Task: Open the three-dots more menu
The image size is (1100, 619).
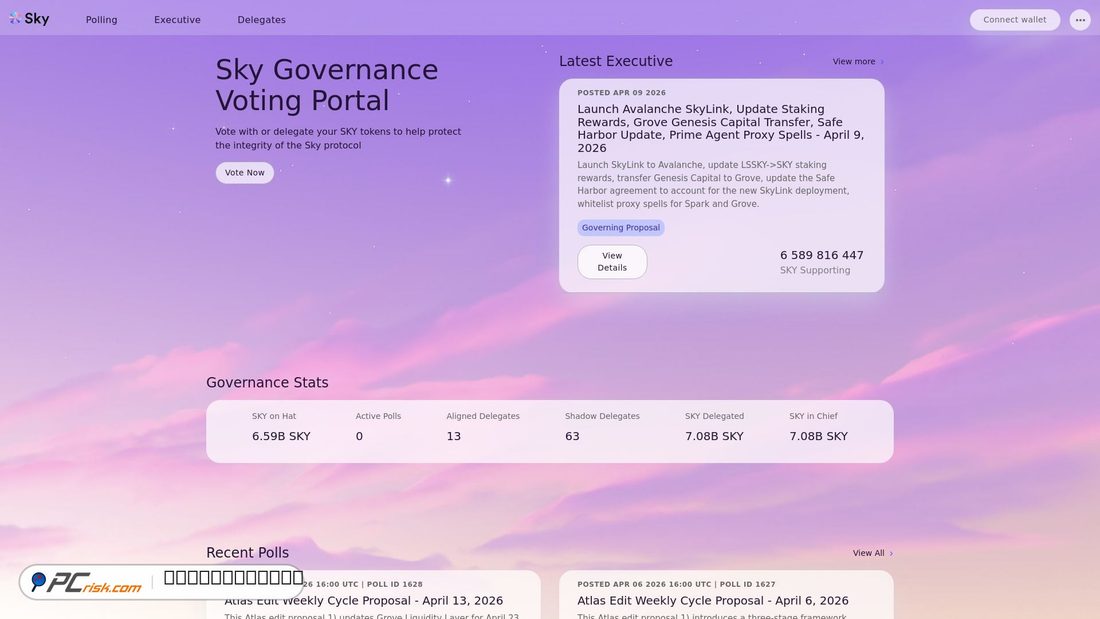Action: (x=1080, y=20)
